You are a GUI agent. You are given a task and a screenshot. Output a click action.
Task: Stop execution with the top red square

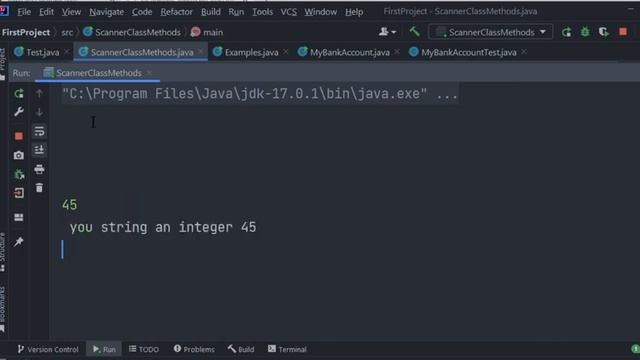(623, 32)
